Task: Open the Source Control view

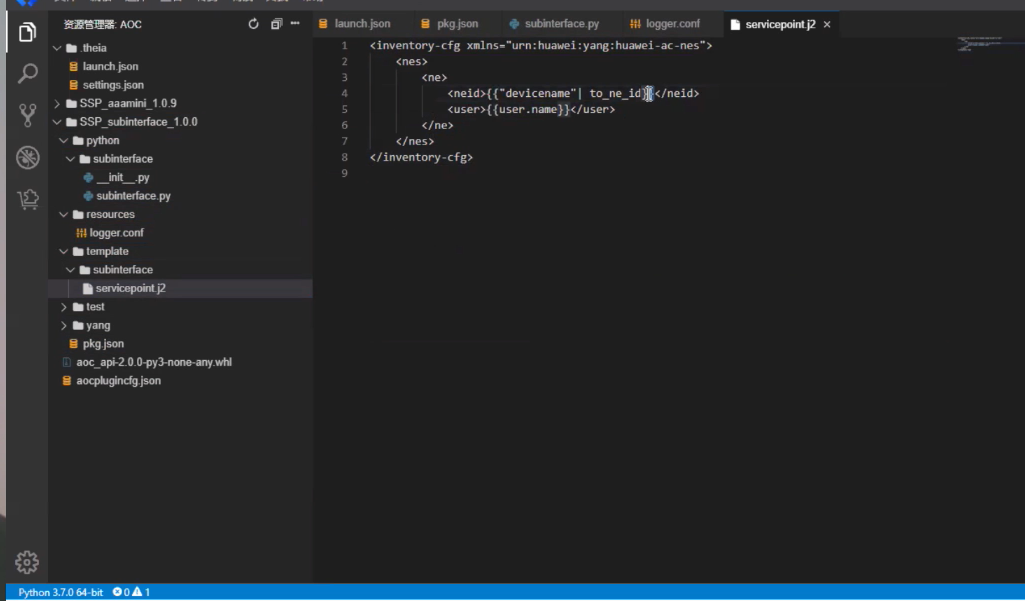Action: (x=27, y=115)
